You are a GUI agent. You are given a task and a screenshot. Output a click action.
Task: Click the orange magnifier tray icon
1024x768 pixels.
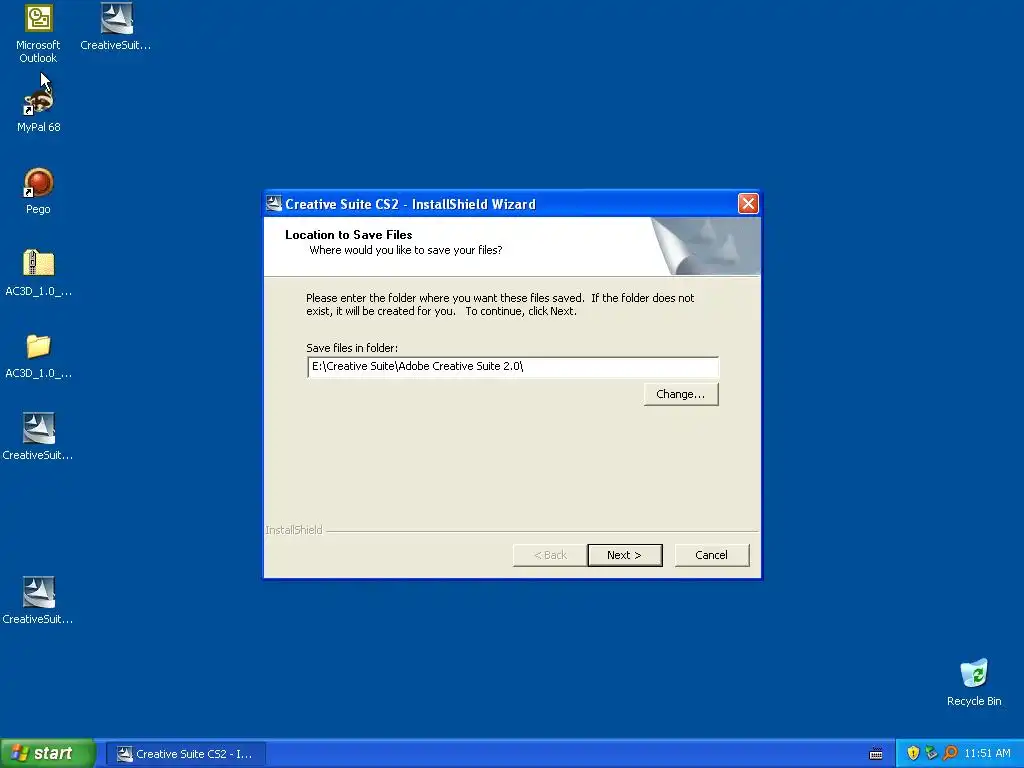coord(950,753)
